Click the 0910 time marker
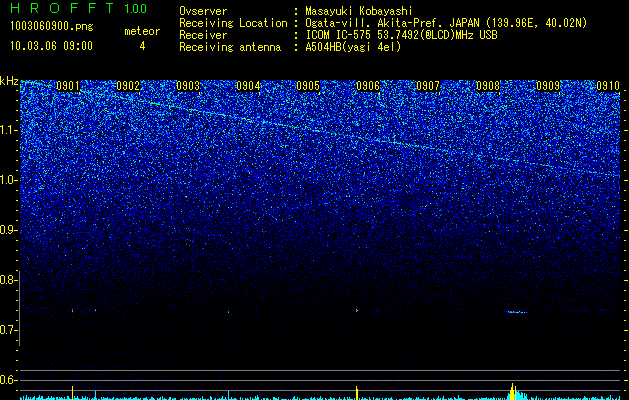This screenshot has width=629, height=400. (x=608, y=86)
